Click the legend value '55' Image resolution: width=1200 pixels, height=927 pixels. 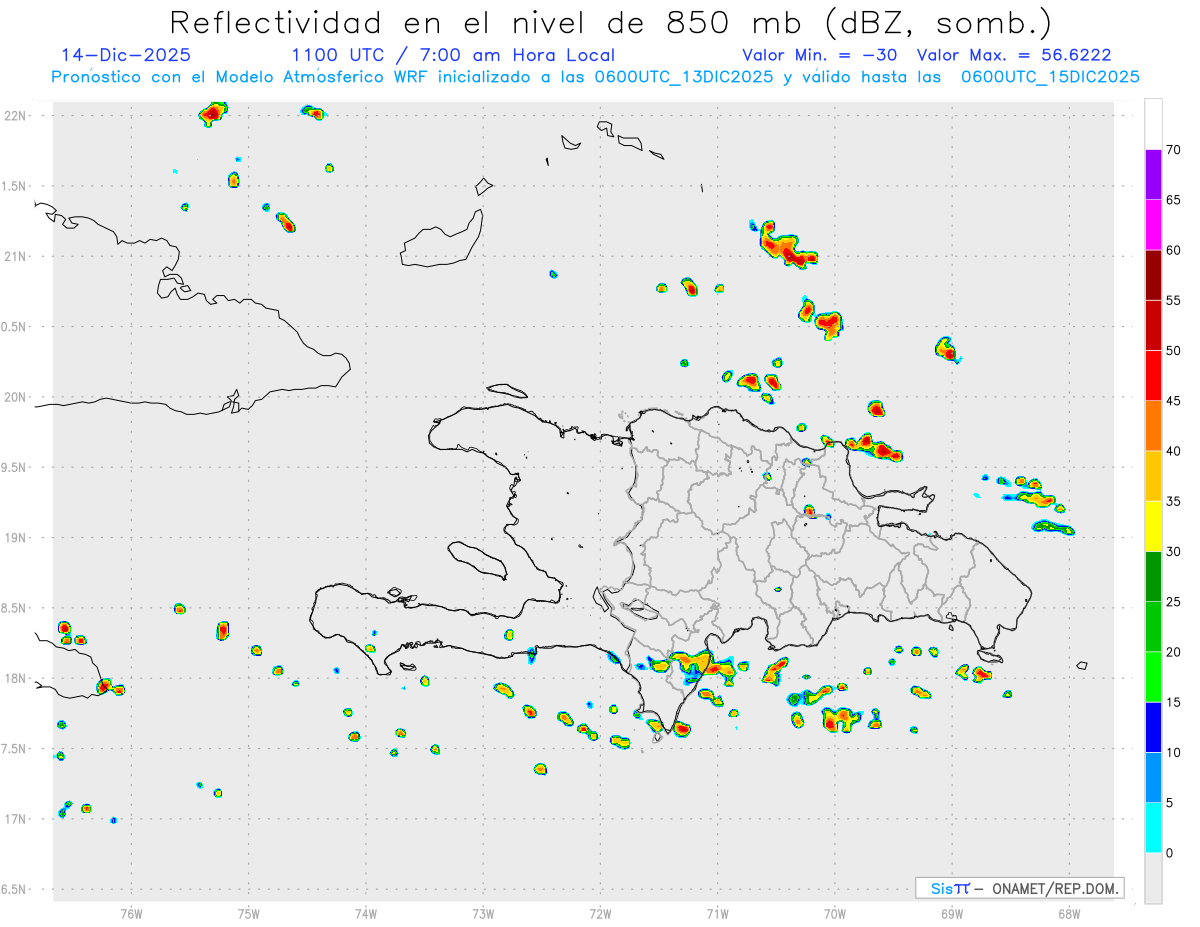click(x=1174, y=301)
